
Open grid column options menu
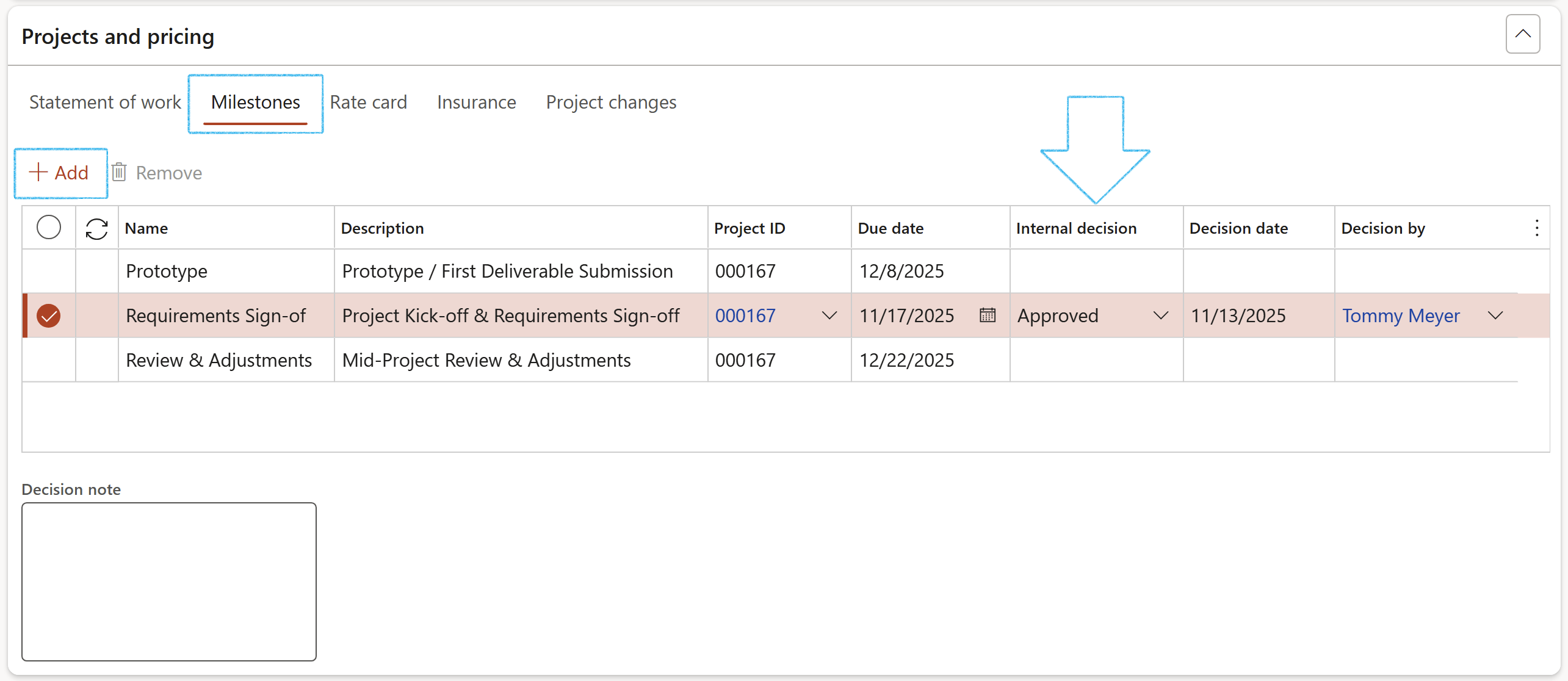[1536, 228]
